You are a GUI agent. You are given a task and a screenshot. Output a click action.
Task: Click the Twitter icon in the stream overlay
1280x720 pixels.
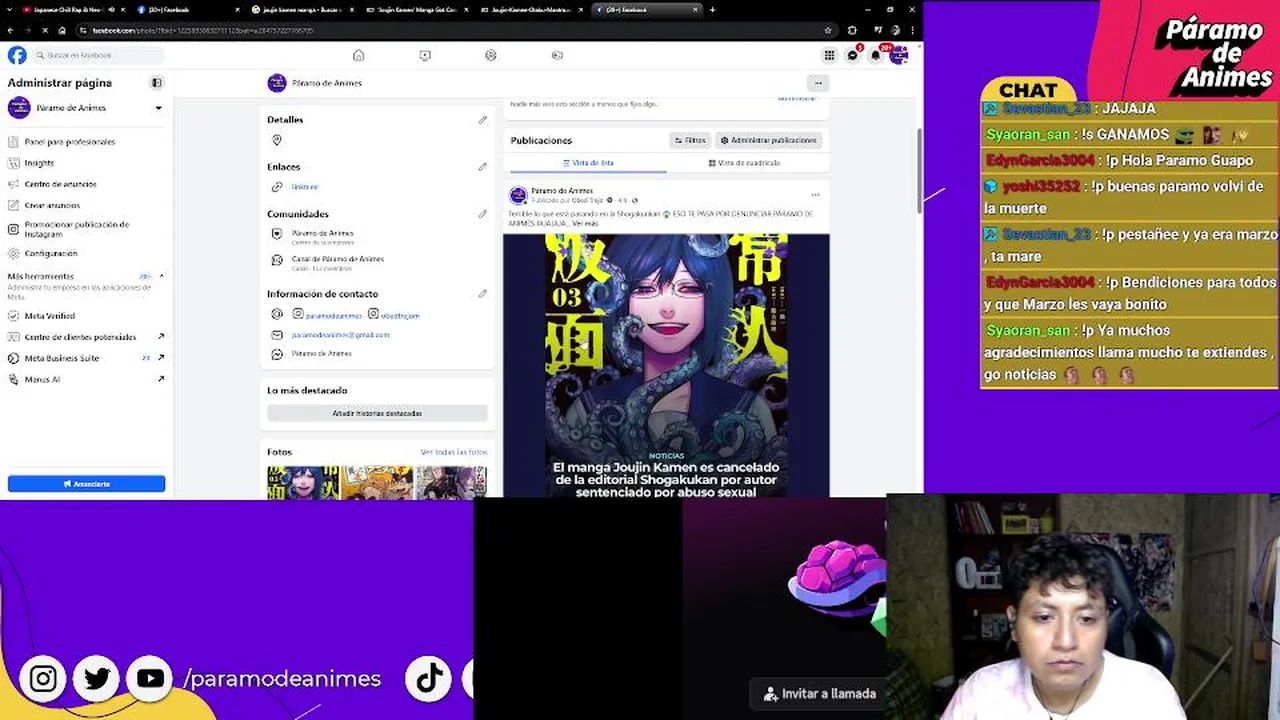point(97,679)
